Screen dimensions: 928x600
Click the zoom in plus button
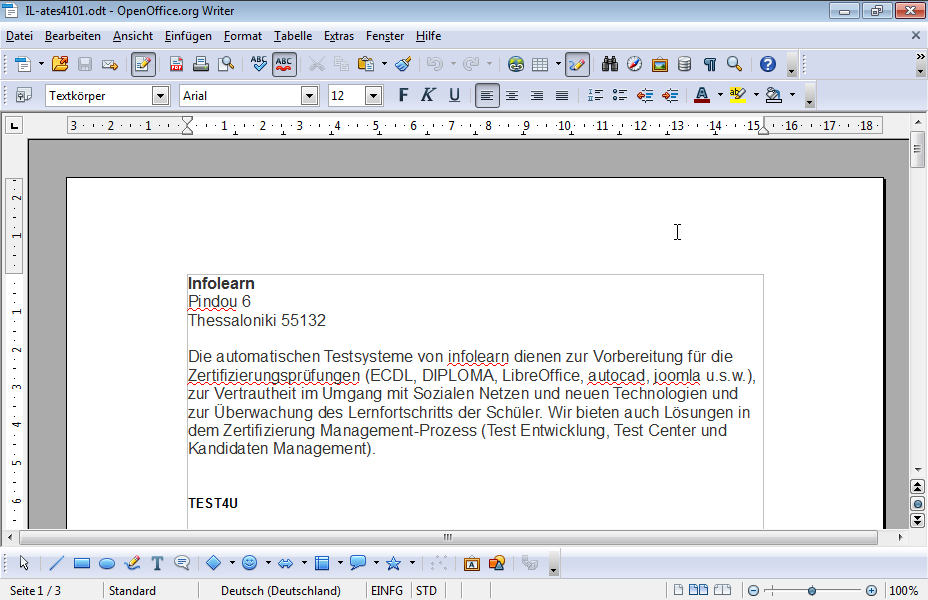871,591
